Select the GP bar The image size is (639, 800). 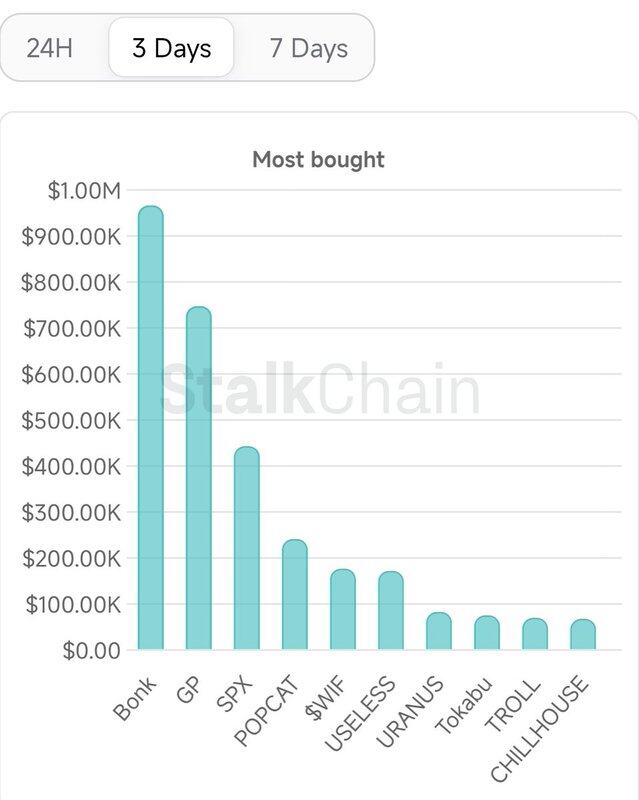click(199, 478)
